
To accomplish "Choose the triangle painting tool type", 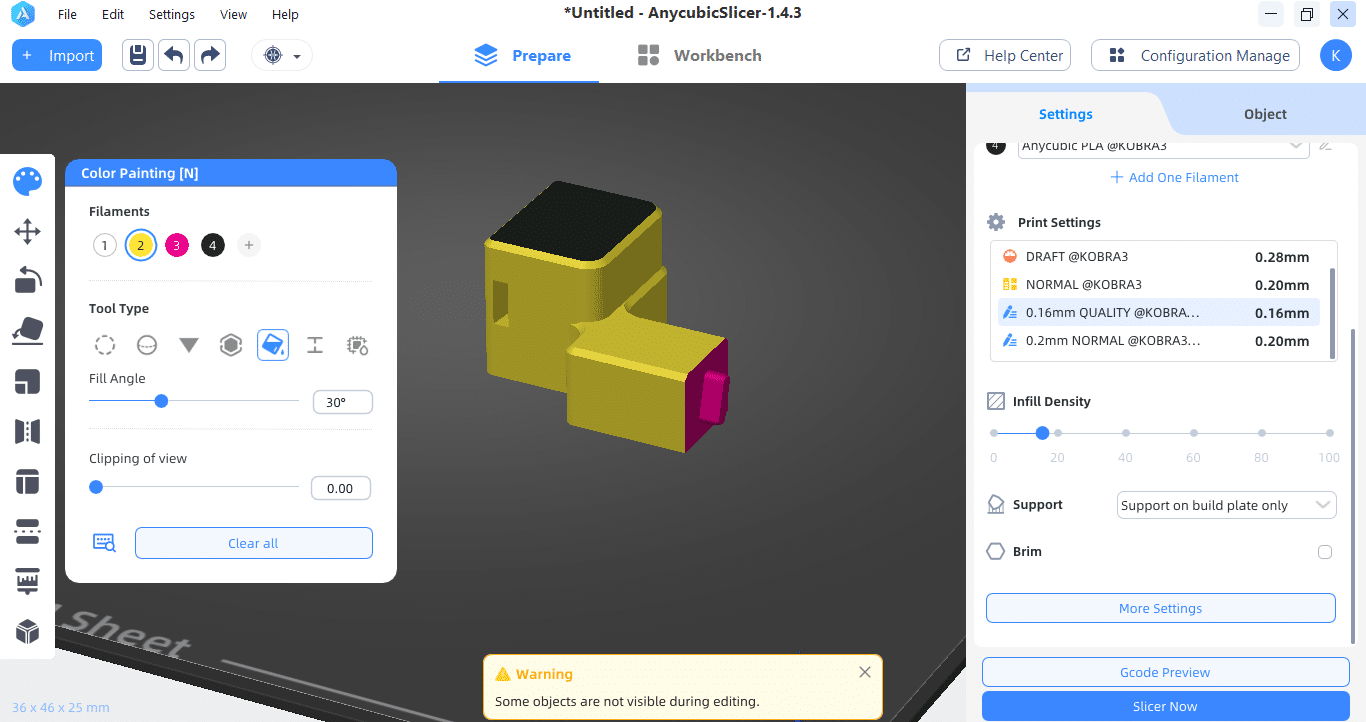I will click(189, 345).
